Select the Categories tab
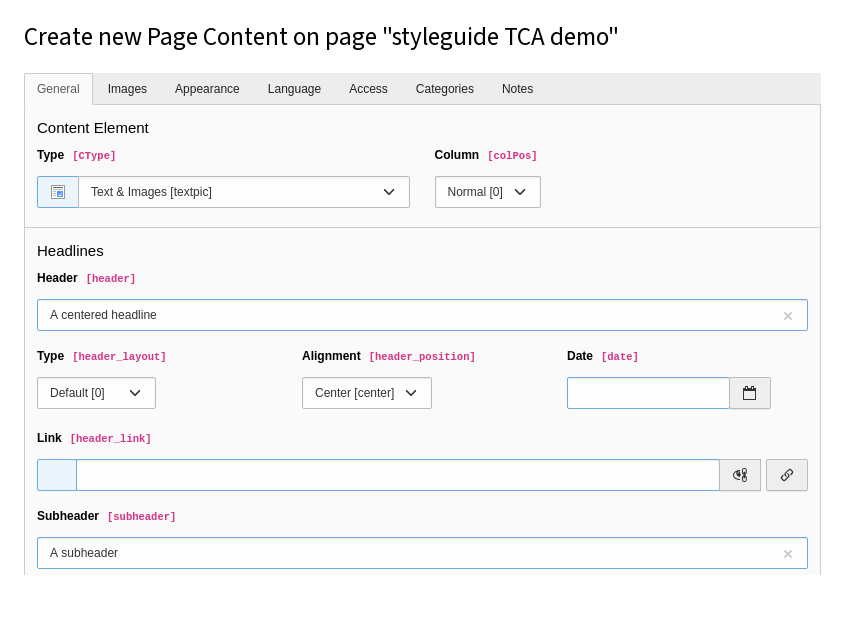The image size is (845, 640). click(444, 89)
